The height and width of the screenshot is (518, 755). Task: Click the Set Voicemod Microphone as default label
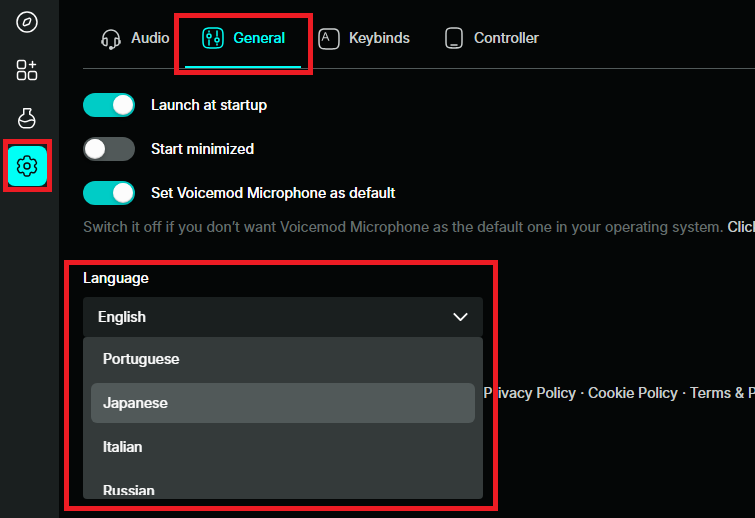point(273,193)
